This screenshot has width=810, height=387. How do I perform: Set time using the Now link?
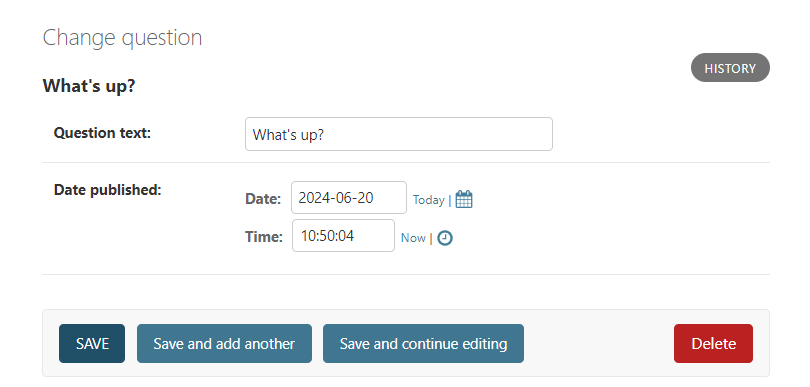pyautogui.click(x=413, y=238)
